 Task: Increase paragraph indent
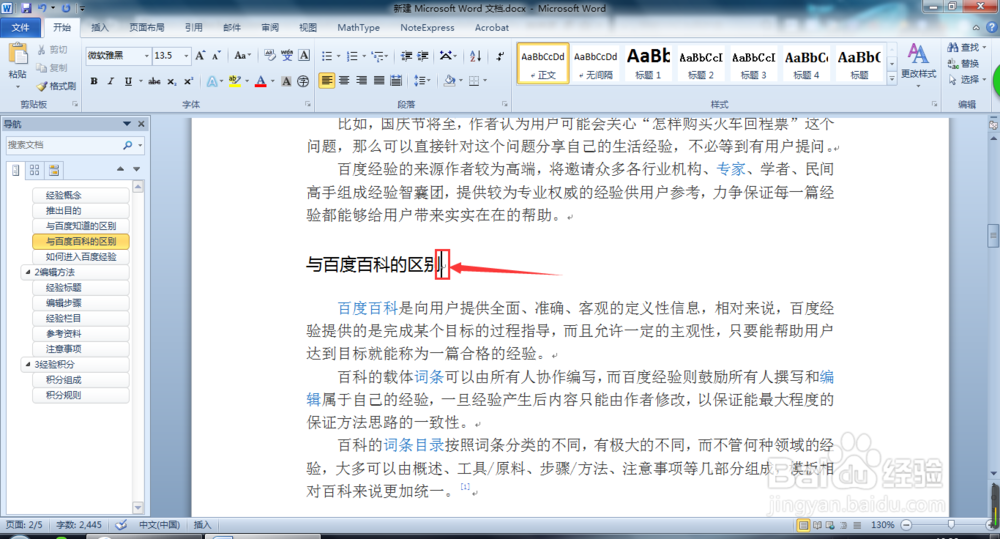(x=423, y=56)
